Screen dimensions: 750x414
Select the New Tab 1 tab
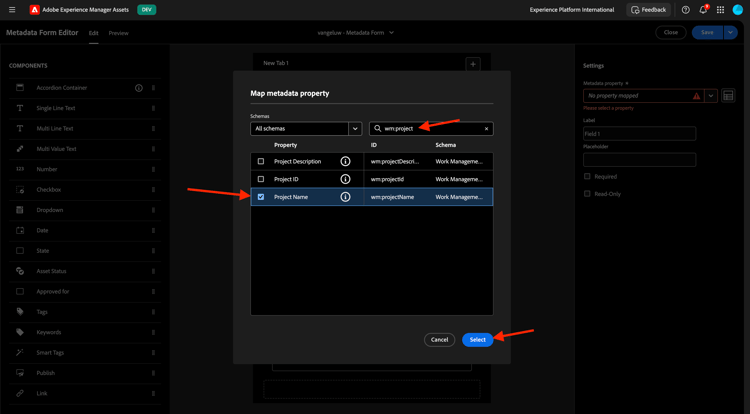click(276, 63)
